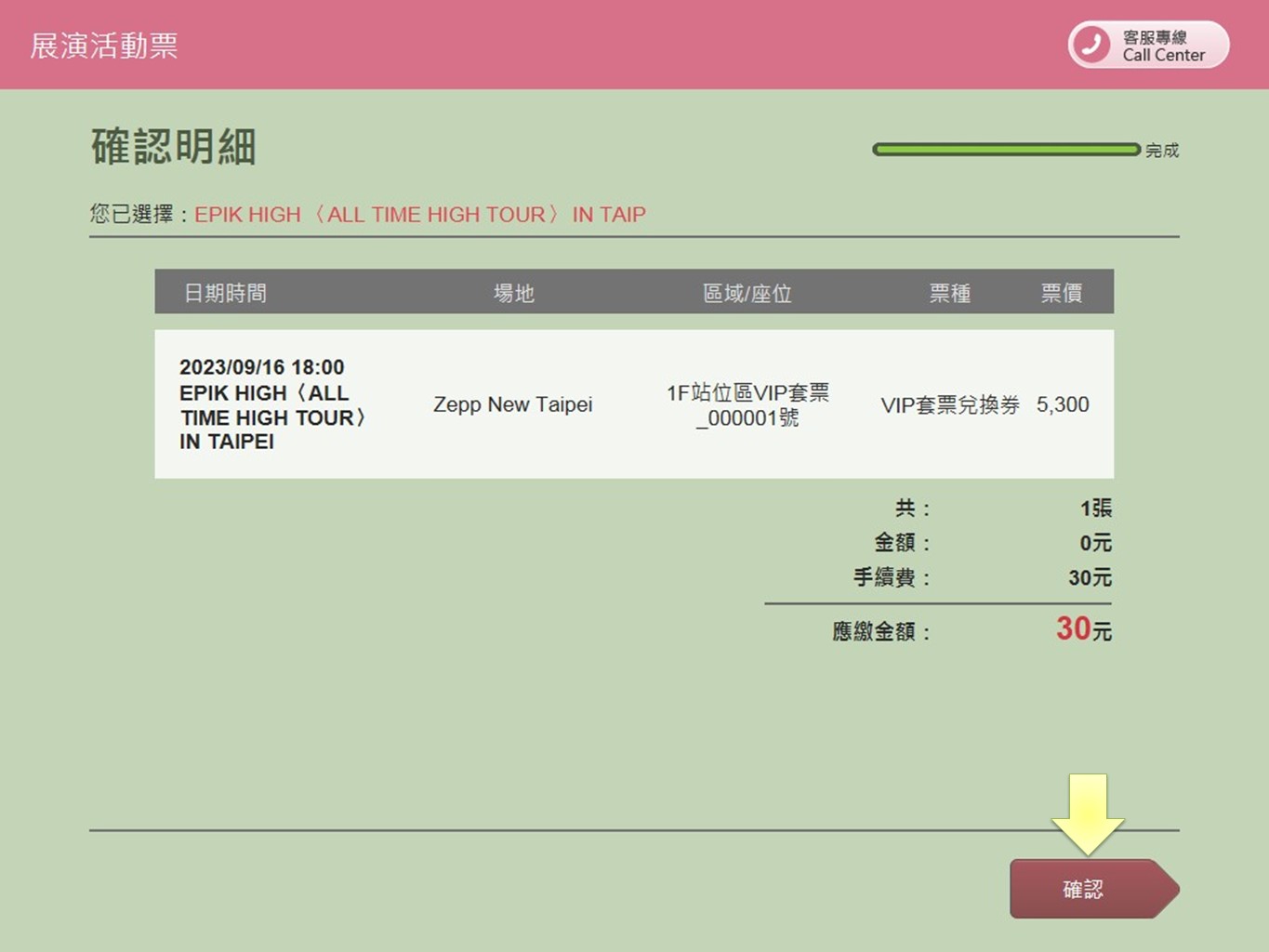Open the 客服專線 Call Center button
This screenshot has width=1269, height=952.
1149,45
